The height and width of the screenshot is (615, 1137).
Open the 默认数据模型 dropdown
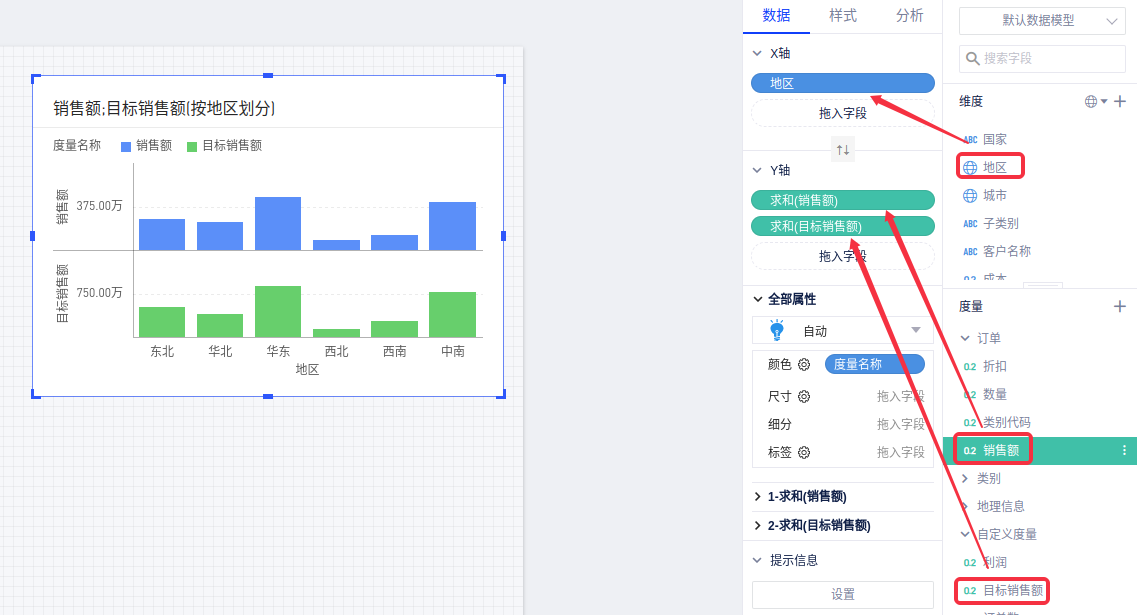(1040, 20)
